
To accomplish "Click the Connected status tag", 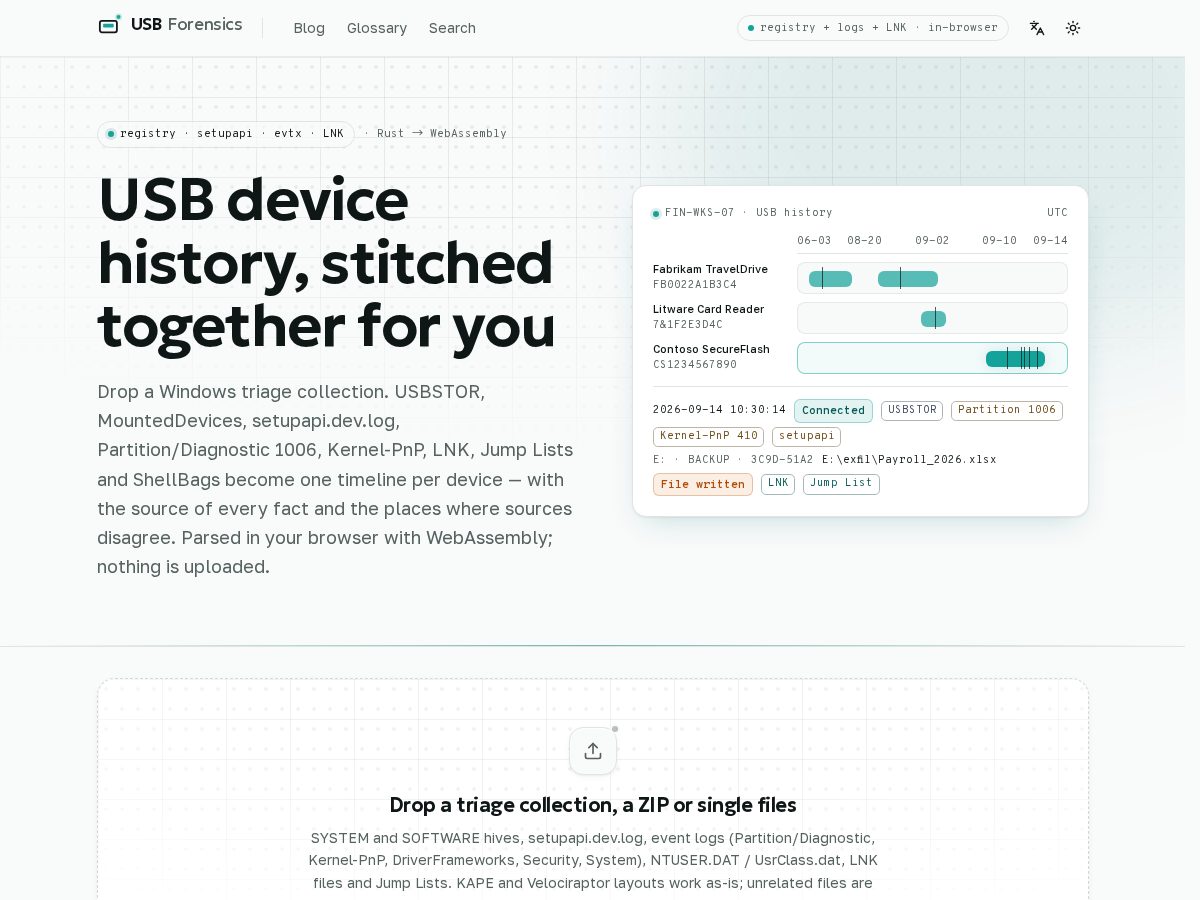I will point(833,410).
